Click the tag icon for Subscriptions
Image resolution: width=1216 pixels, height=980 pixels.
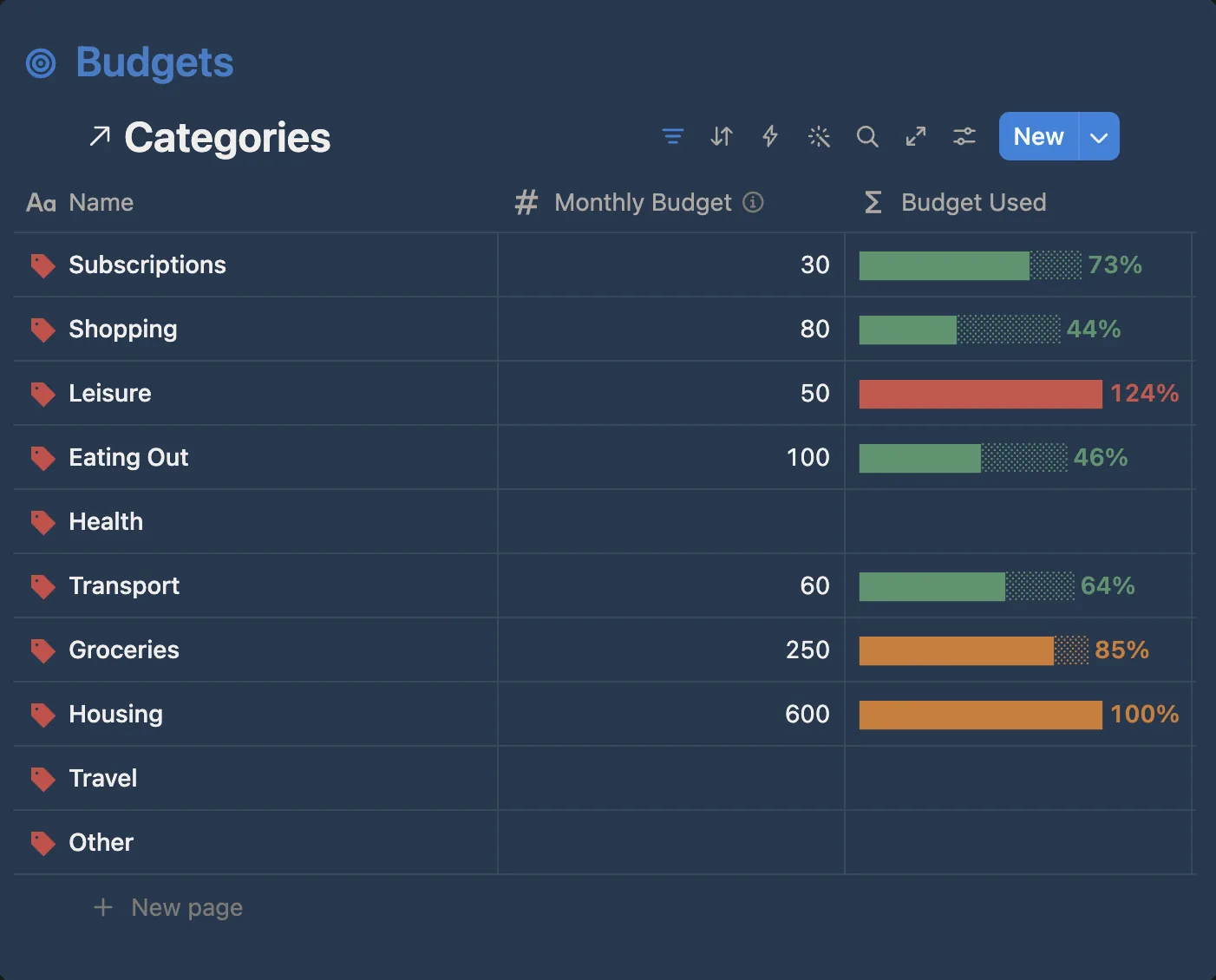click(x=42, y=265)
